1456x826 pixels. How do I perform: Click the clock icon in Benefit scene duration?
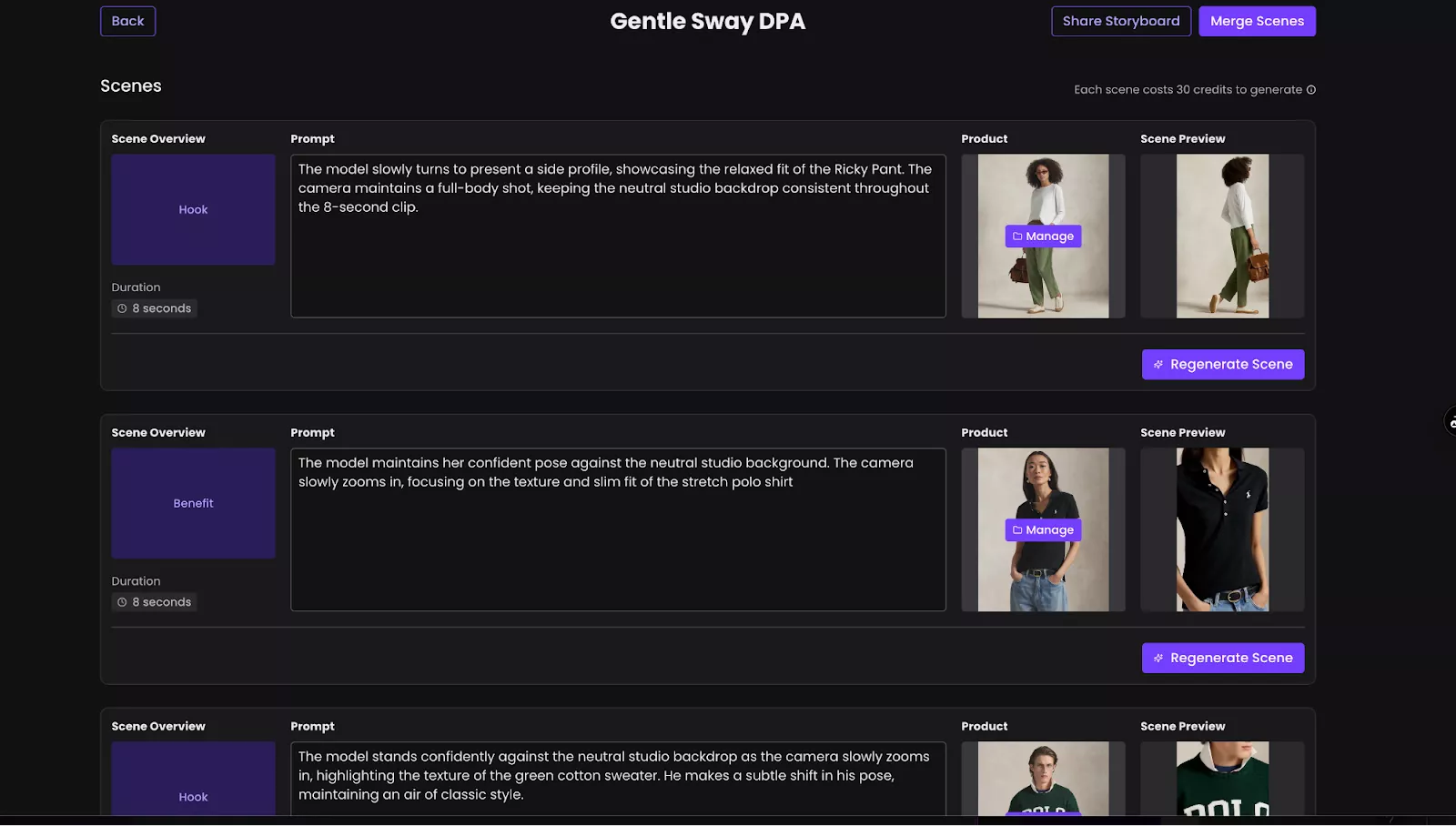click(122, 602)
